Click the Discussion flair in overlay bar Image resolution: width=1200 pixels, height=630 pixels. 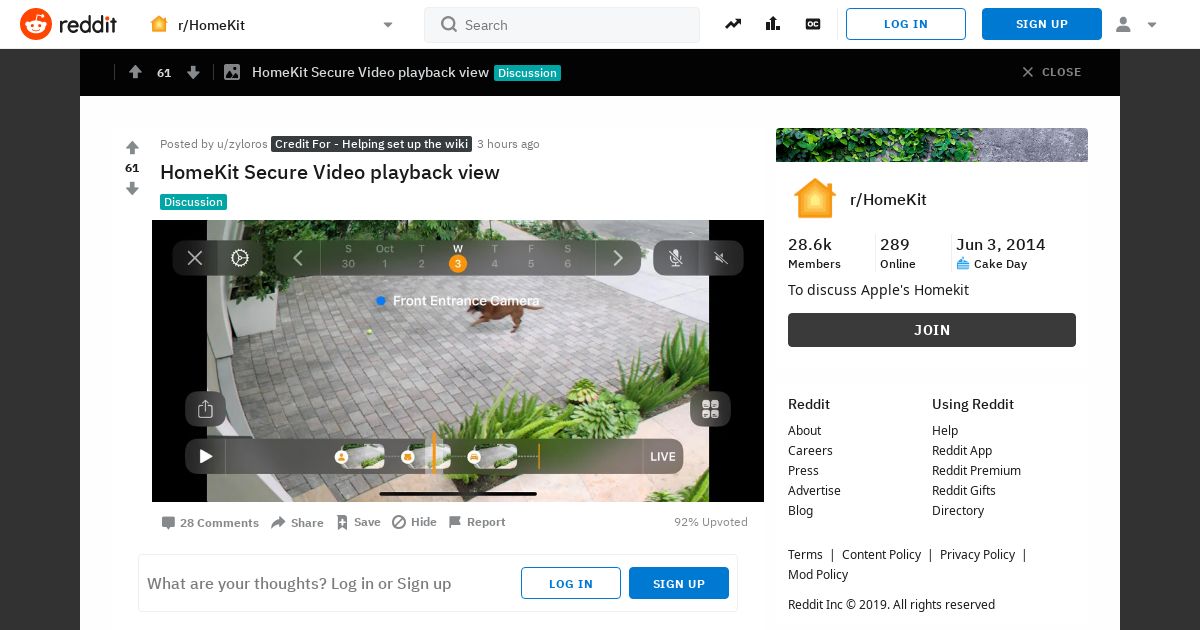527,73
